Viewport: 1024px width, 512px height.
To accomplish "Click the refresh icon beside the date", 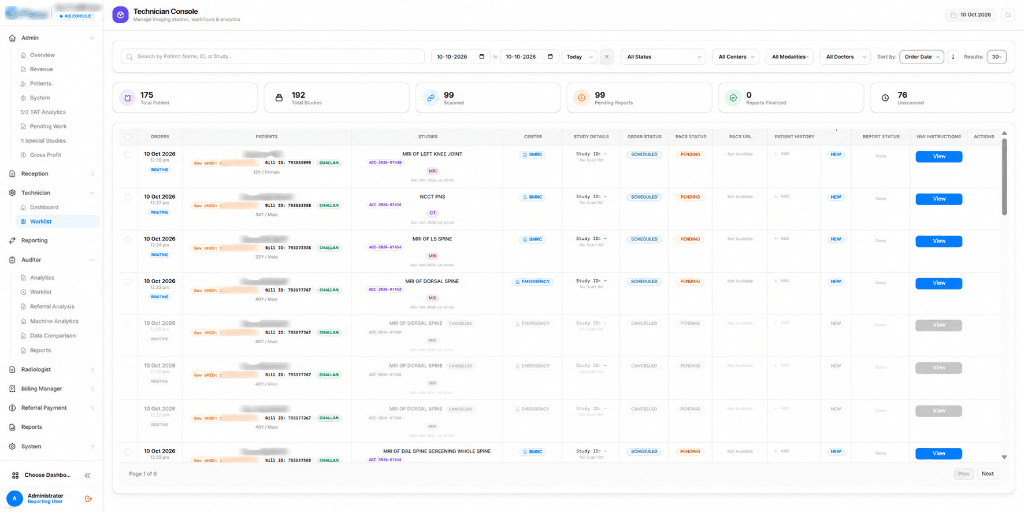I will click(1007, 14).
